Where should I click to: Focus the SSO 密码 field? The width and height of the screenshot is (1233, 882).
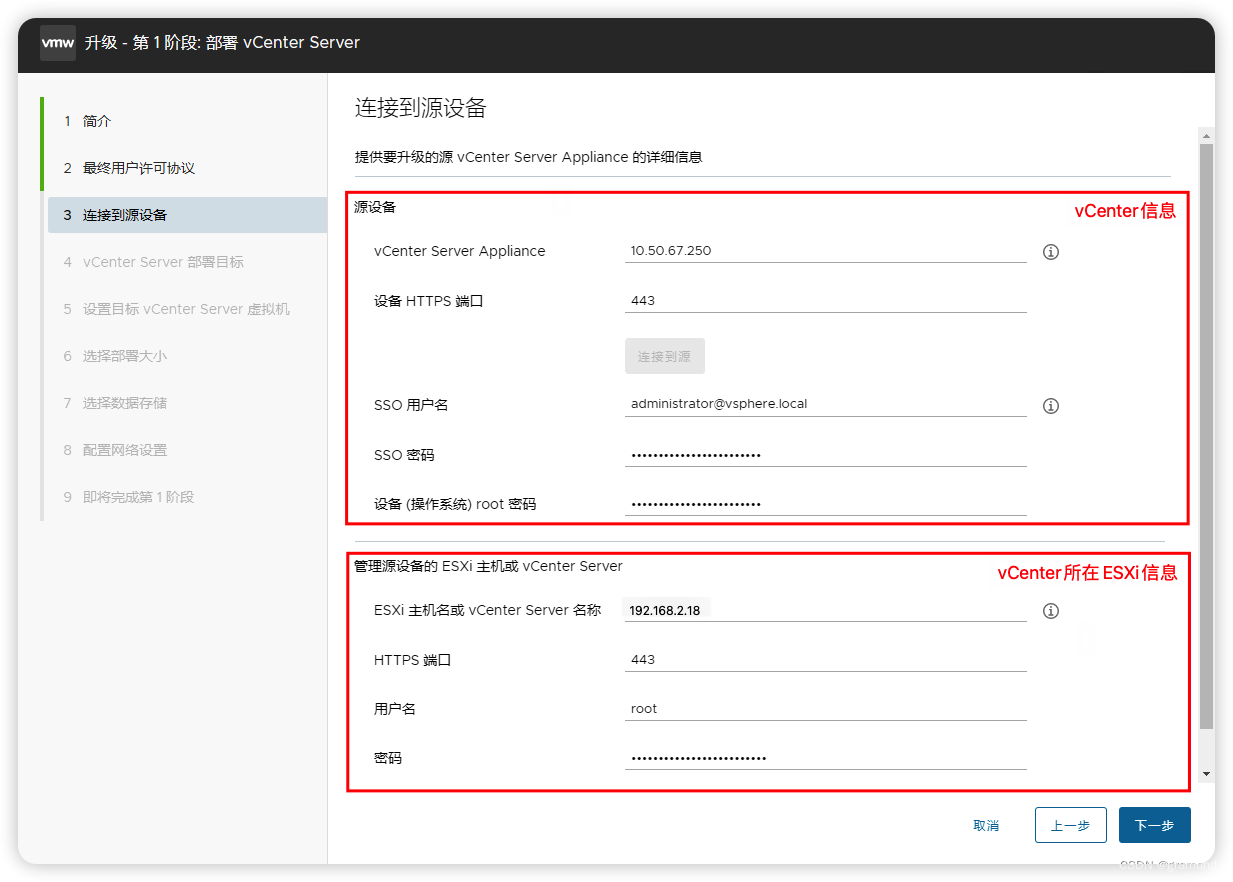826,455
